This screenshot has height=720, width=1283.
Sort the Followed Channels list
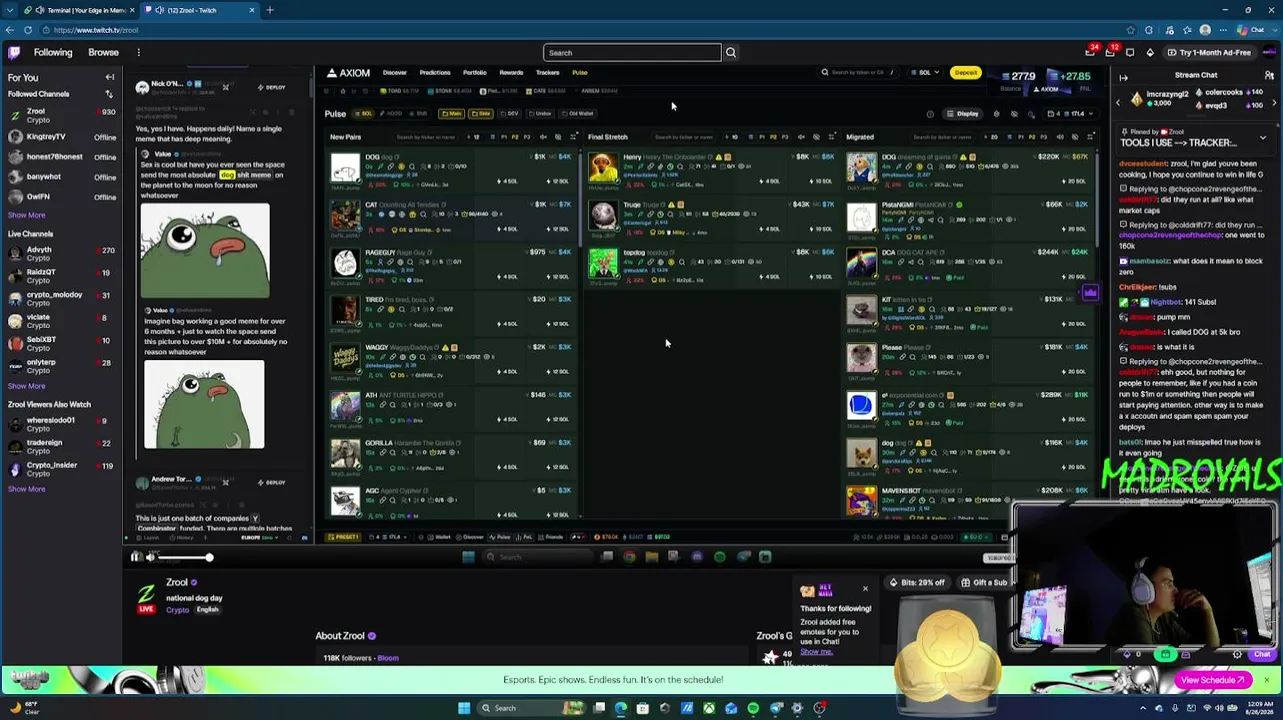109,94
